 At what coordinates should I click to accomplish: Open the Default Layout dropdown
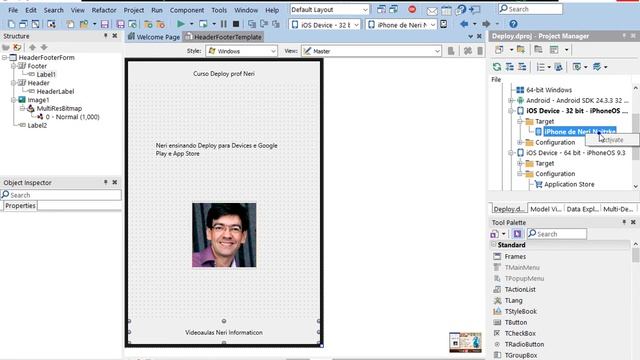pos(365,9)
